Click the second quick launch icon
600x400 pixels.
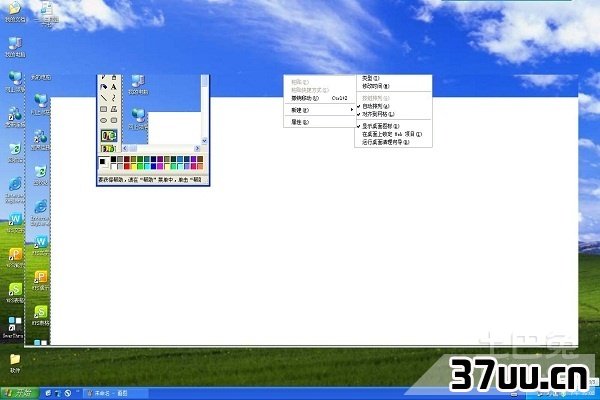pos(58,393)
